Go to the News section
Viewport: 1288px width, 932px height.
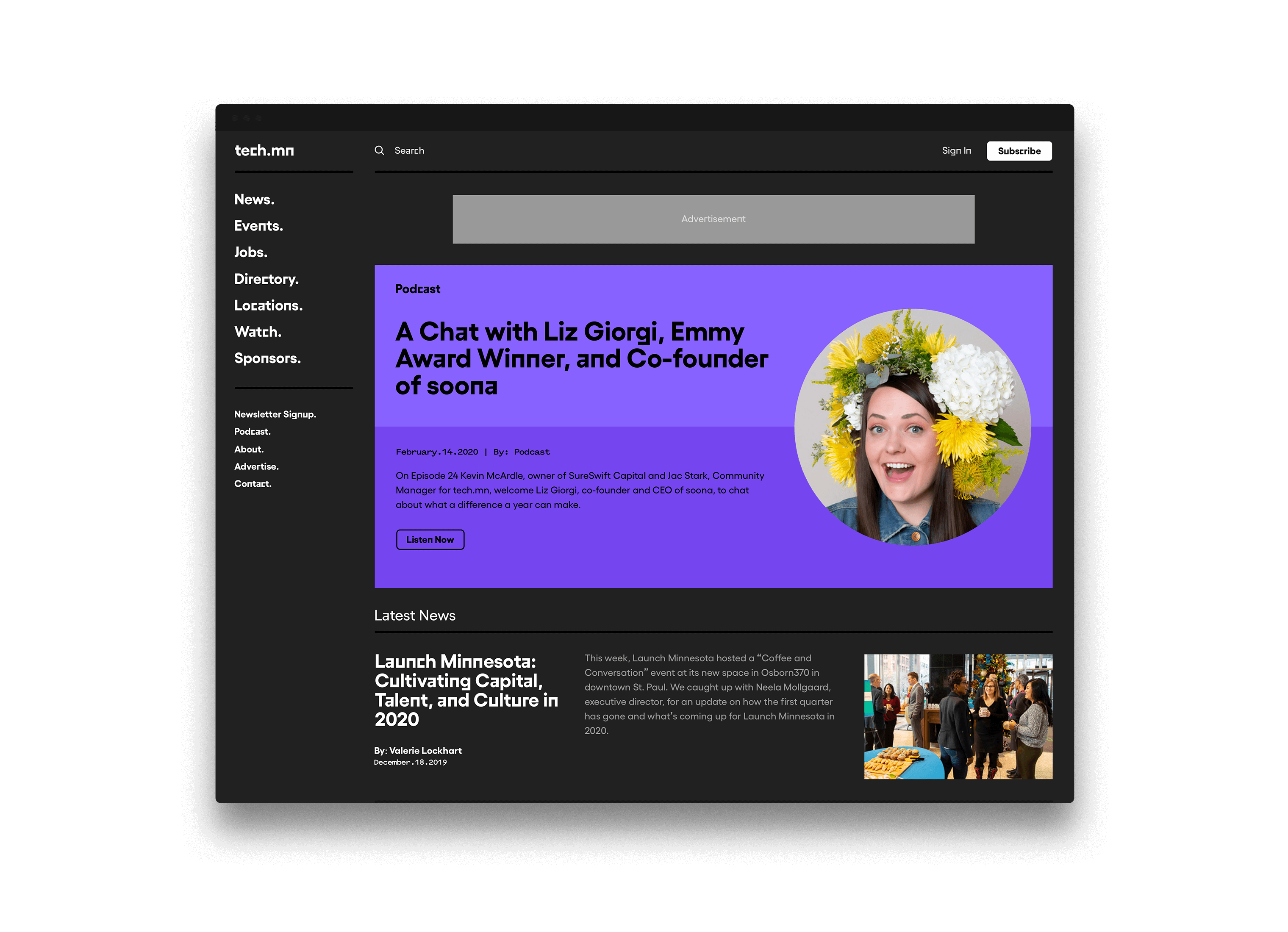(x=254, y=200)
